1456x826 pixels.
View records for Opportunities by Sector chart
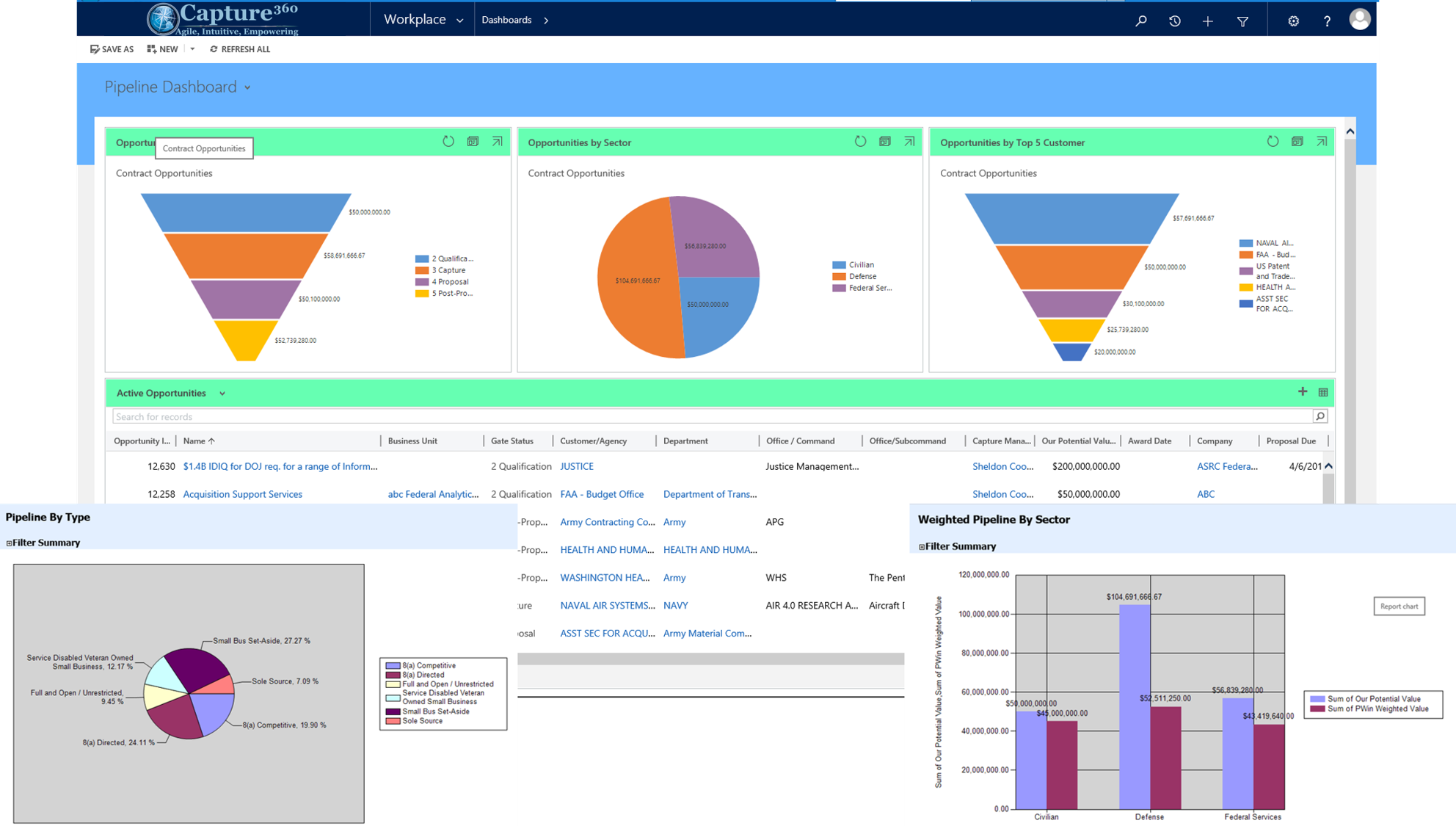point(884,141)
